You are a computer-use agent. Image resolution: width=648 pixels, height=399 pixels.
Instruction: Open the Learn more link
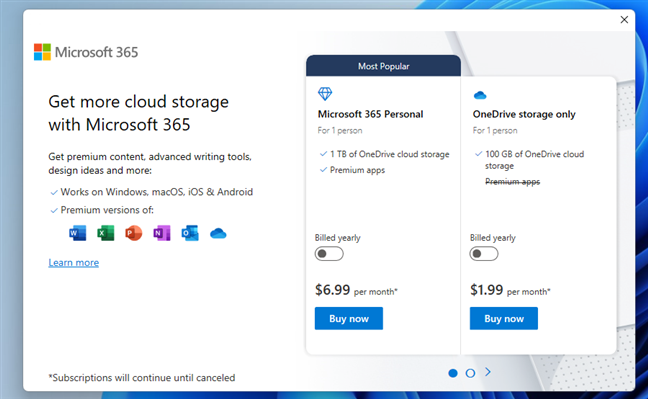click(74, 263)
